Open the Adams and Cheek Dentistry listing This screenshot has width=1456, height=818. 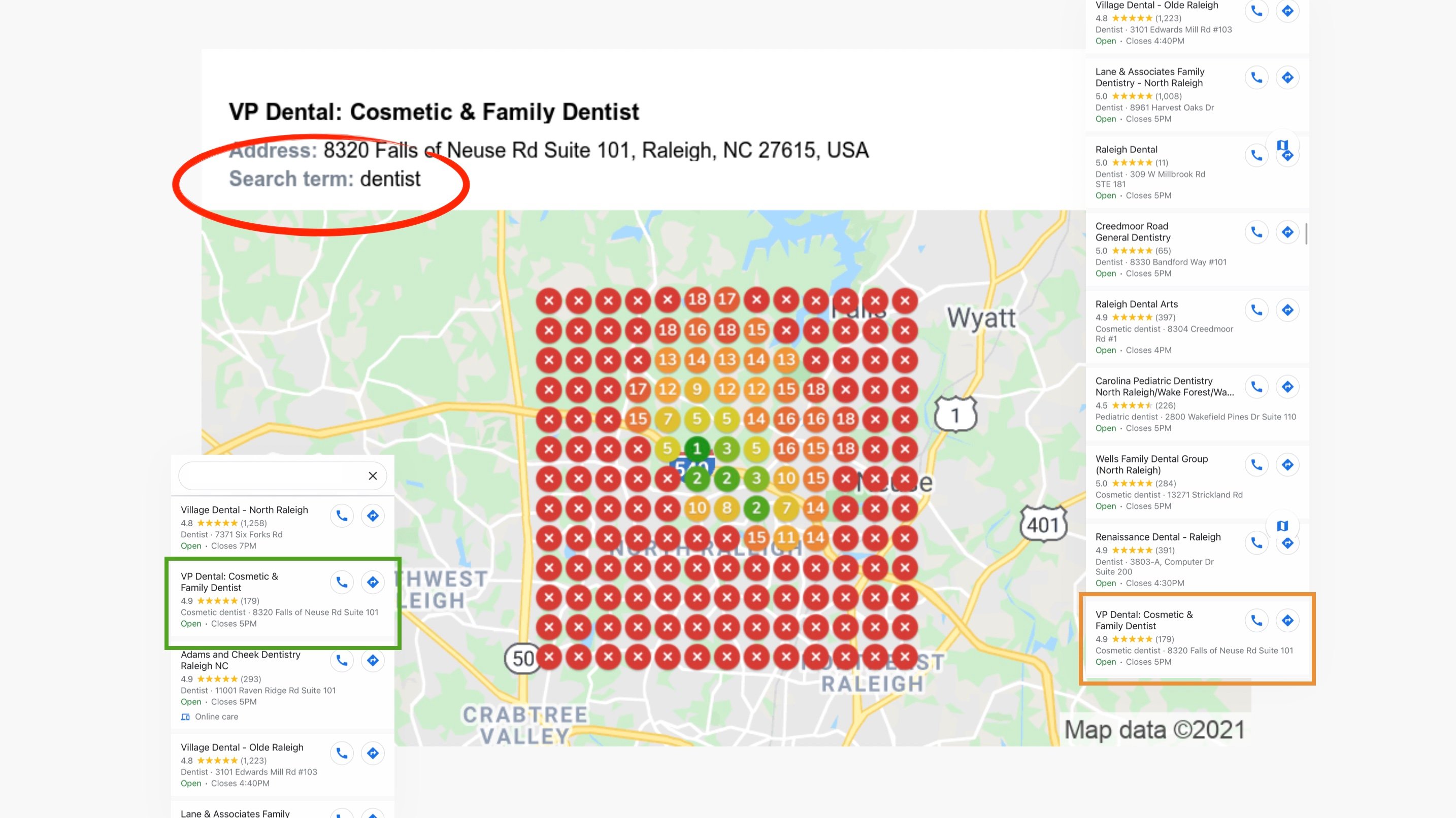[x=240, y=660]
